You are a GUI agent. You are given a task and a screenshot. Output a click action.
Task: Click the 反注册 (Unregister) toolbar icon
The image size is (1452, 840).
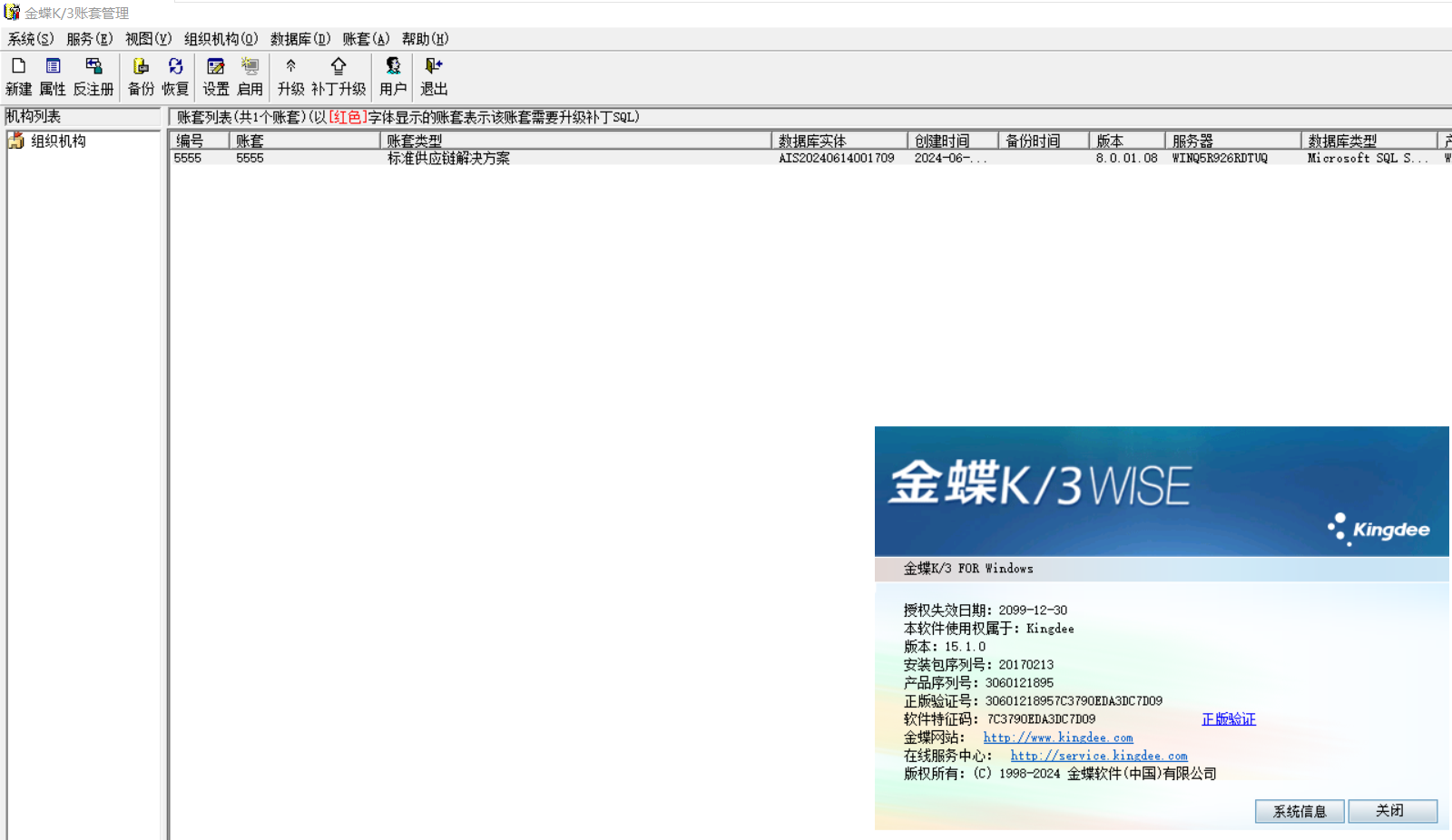[x=93, y=75]
